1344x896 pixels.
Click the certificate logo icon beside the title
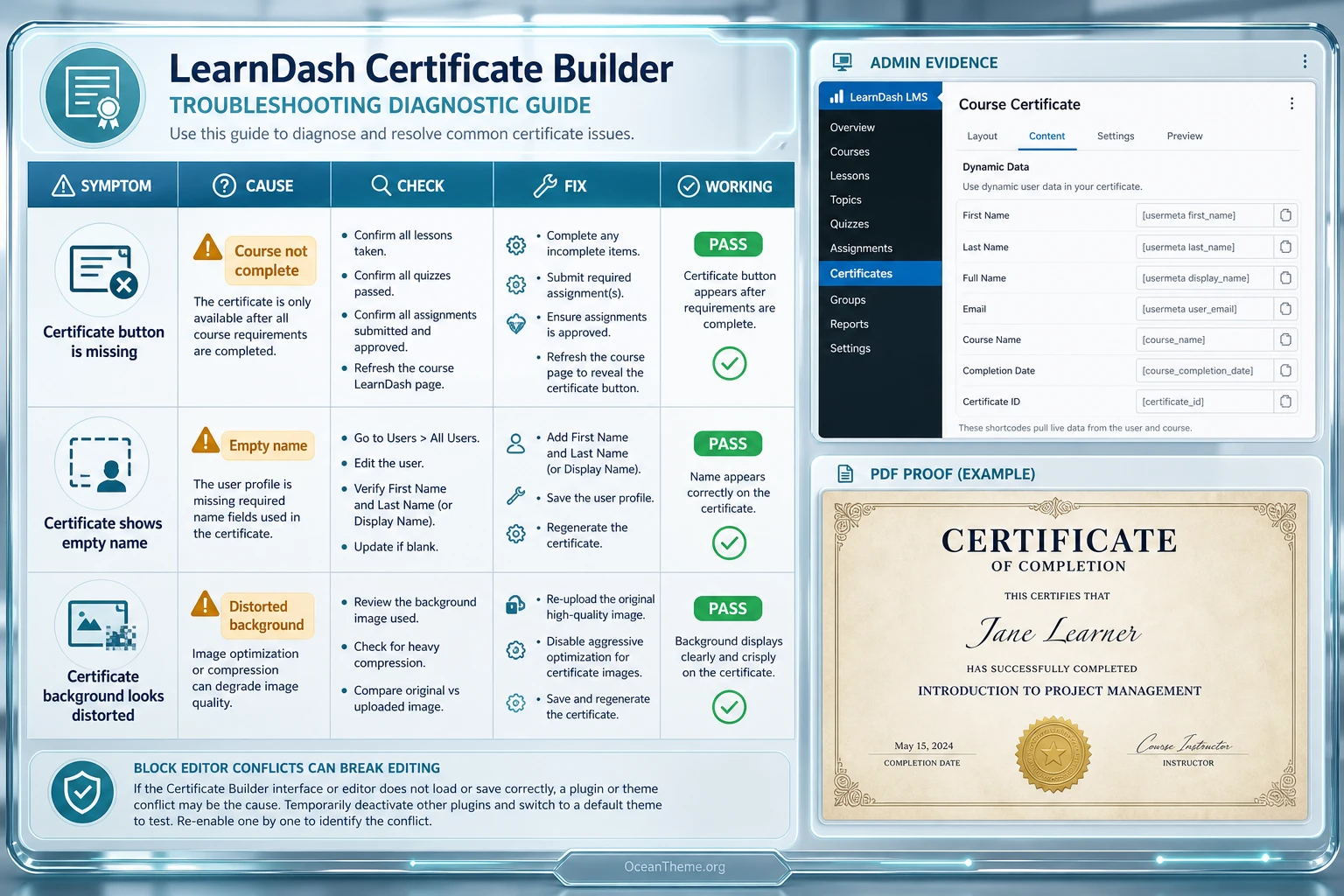[x=93, y=94]
